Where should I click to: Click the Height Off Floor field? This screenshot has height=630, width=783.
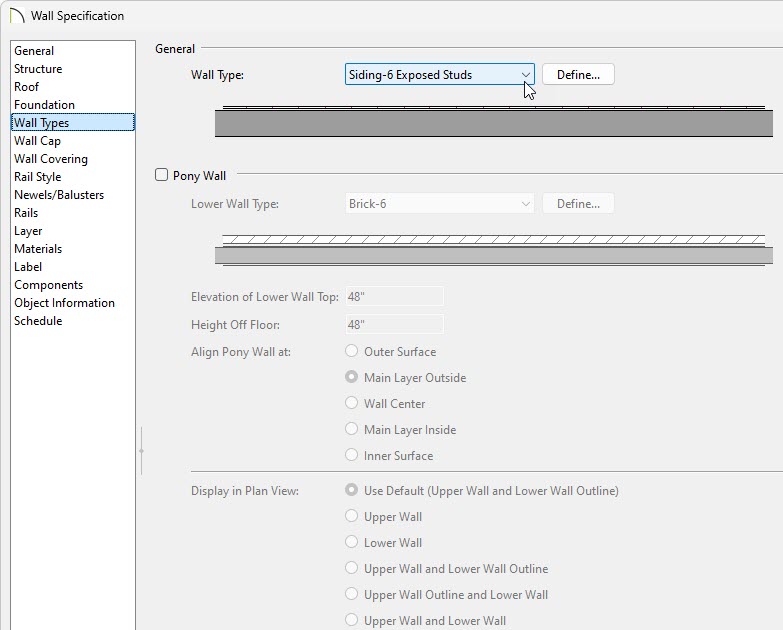click(x=394, y=324)
